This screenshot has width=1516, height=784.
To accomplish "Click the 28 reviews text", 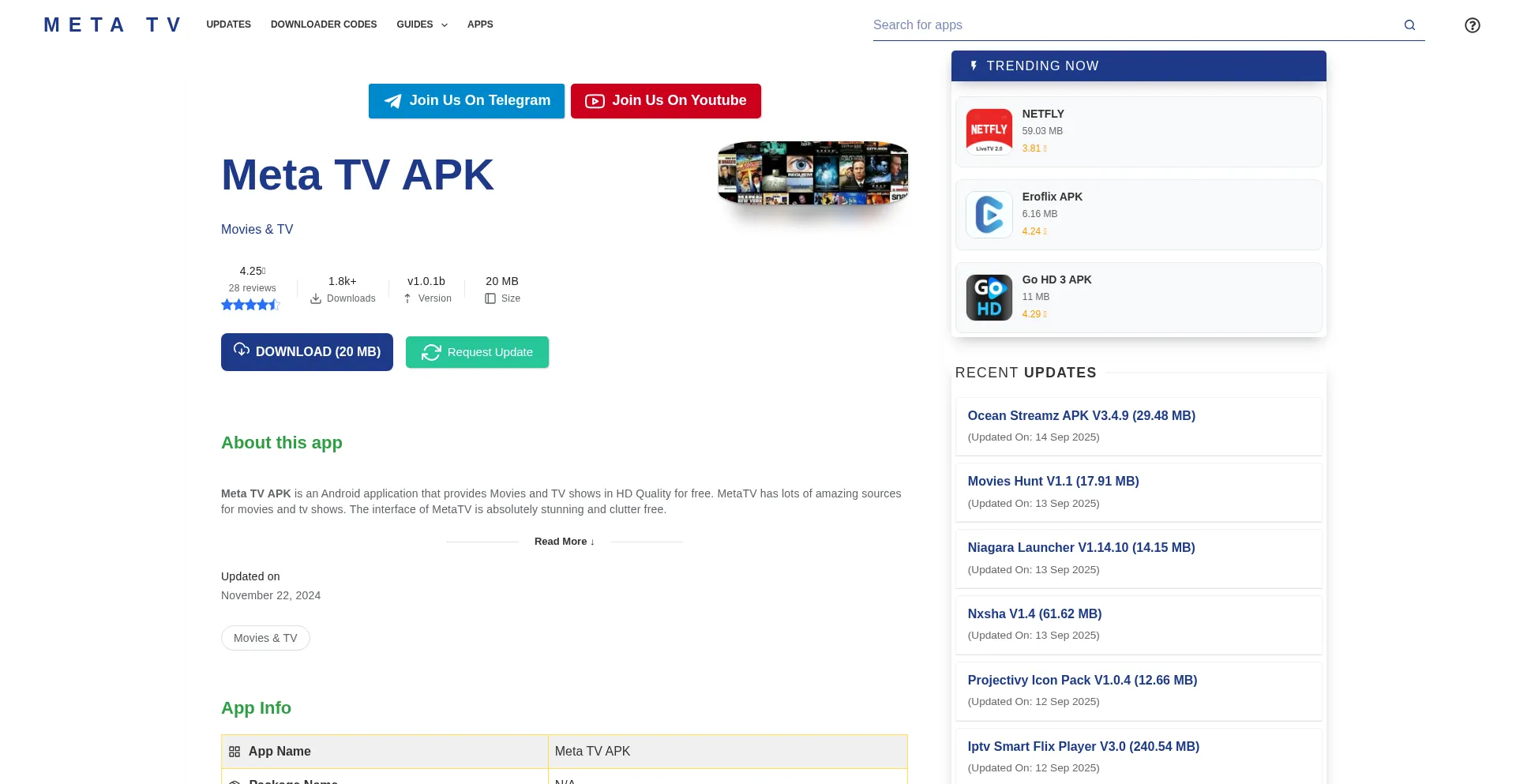I will (x=252, y=288).
